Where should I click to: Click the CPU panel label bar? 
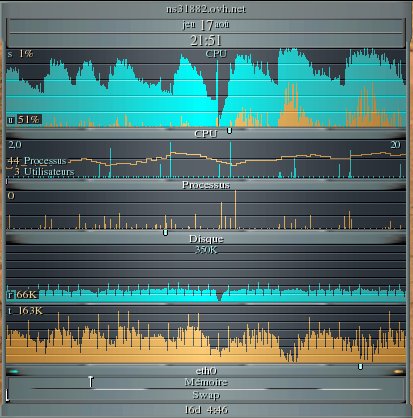(x=206, y=134)
